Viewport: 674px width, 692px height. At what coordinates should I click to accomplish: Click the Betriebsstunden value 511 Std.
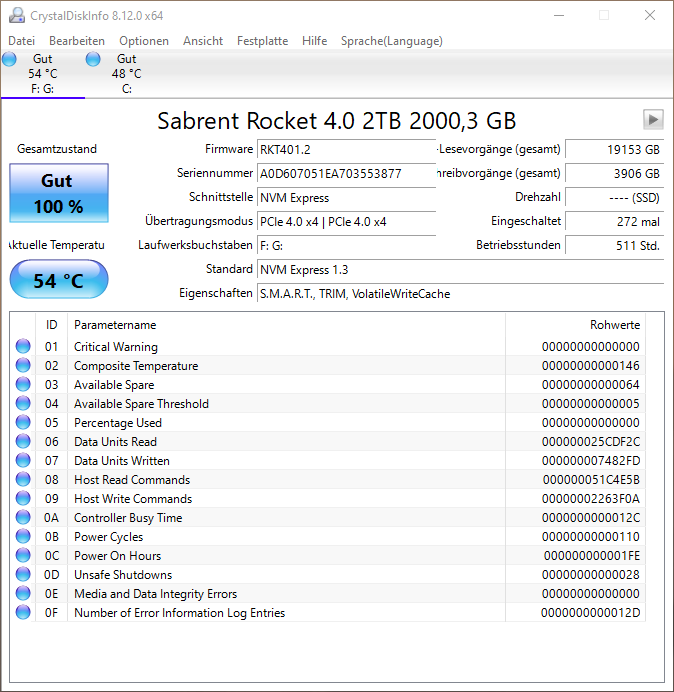[x=614, y=245]
